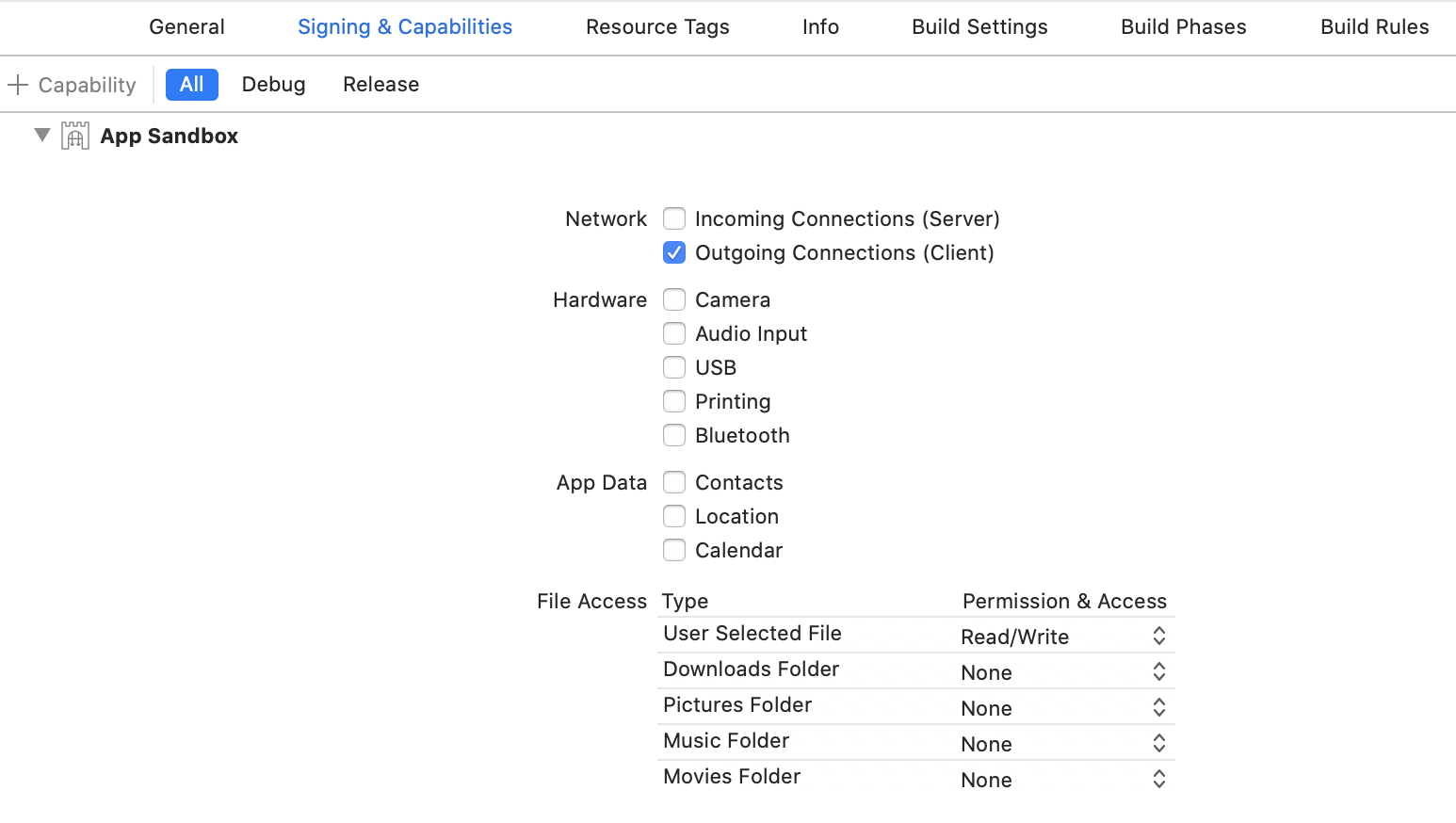Select the Release configuration filter

381,85
